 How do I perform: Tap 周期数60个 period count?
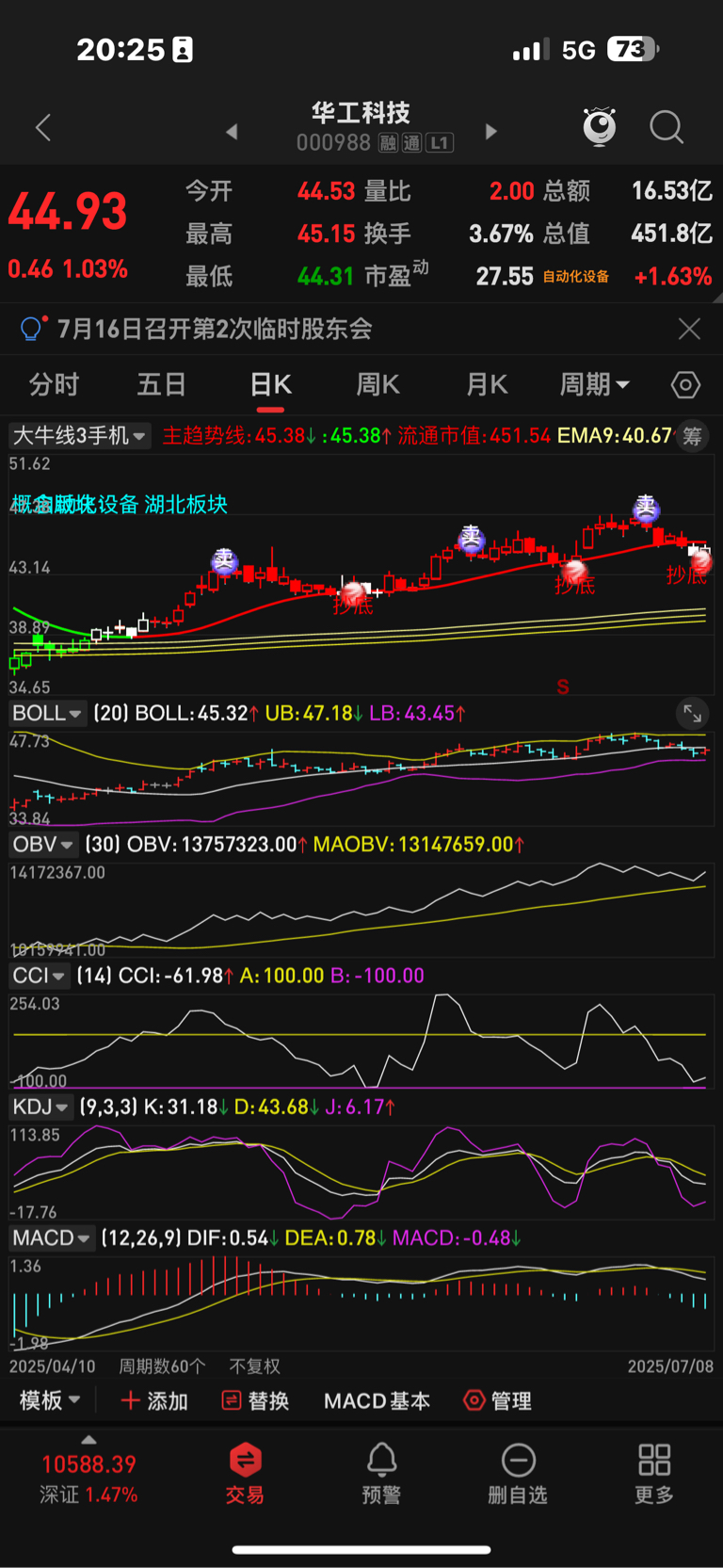162,1366
